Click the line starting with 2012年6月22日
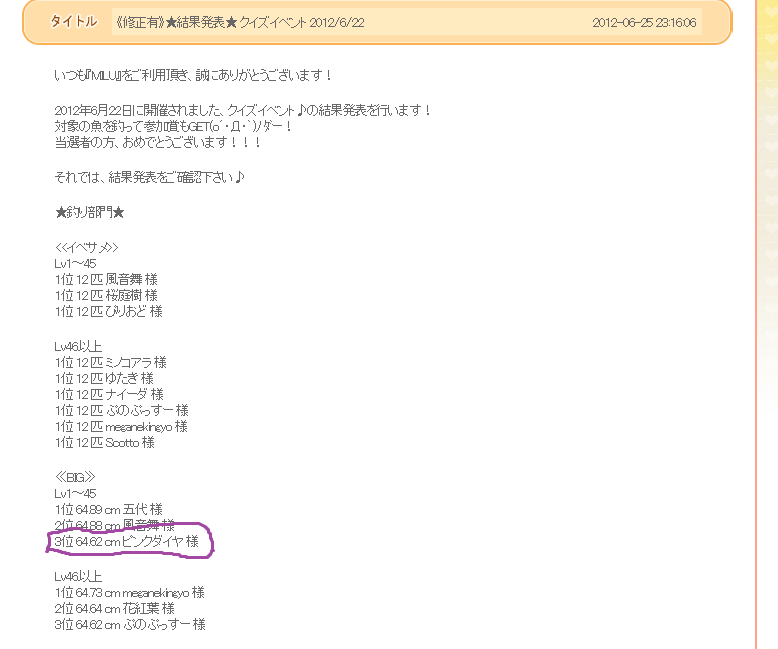Screen dimensions: 778x649 click(243, 110)
